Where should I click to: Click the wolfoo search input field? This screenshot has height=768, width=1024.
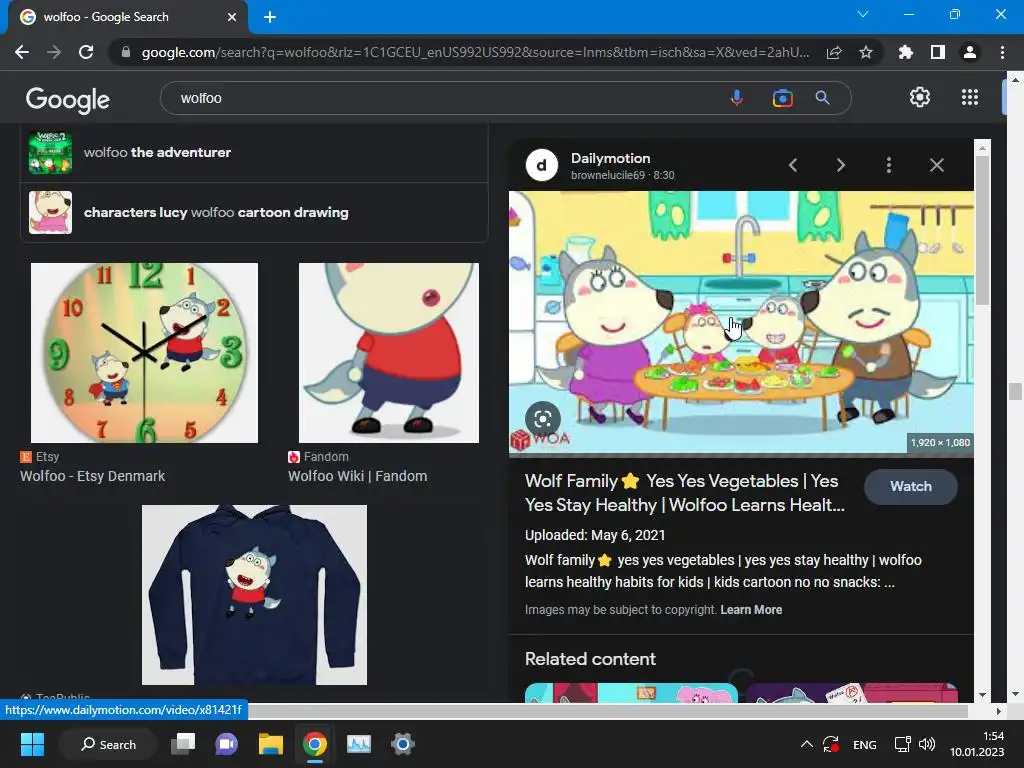444,98
